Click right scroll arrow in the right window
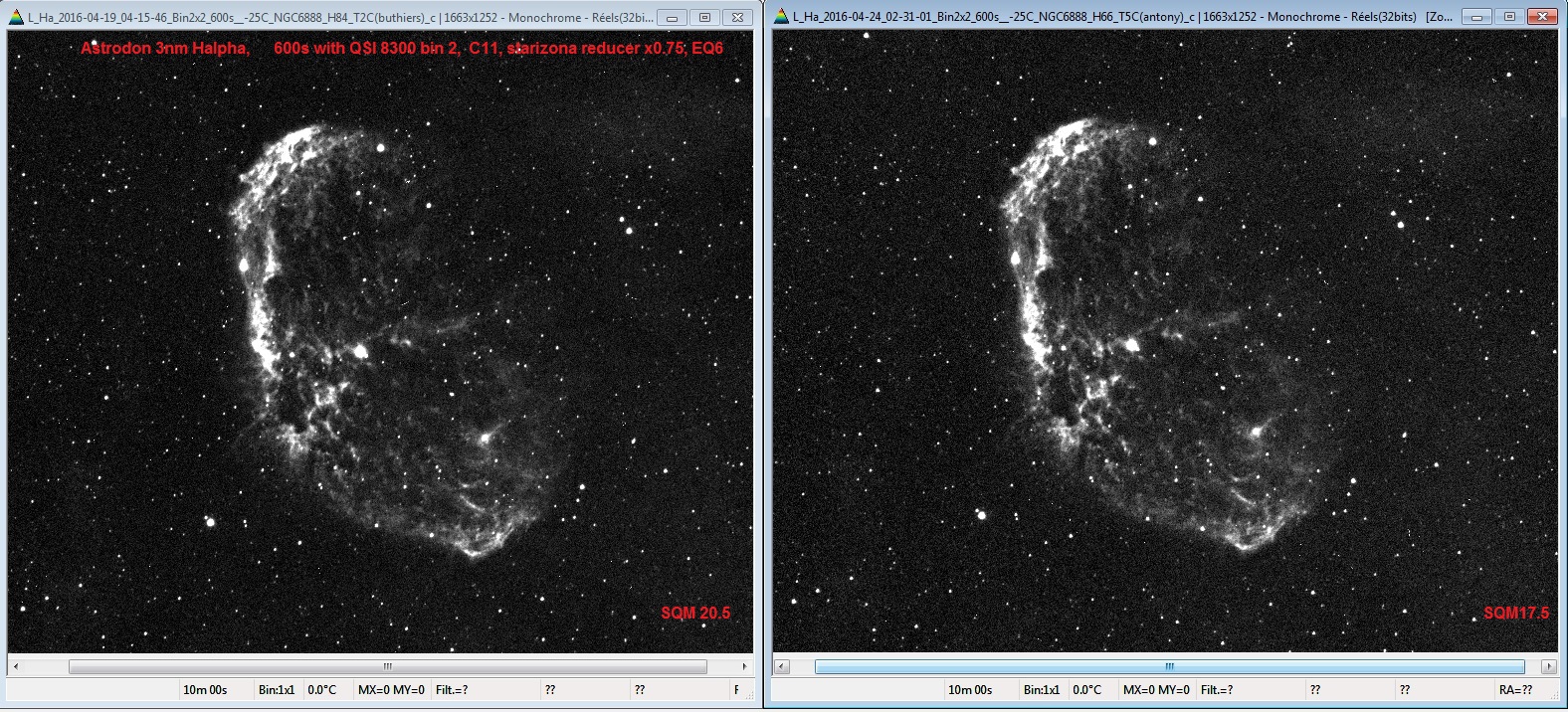This screenshot has height=712, width=1568. [x=1549, y=666]
